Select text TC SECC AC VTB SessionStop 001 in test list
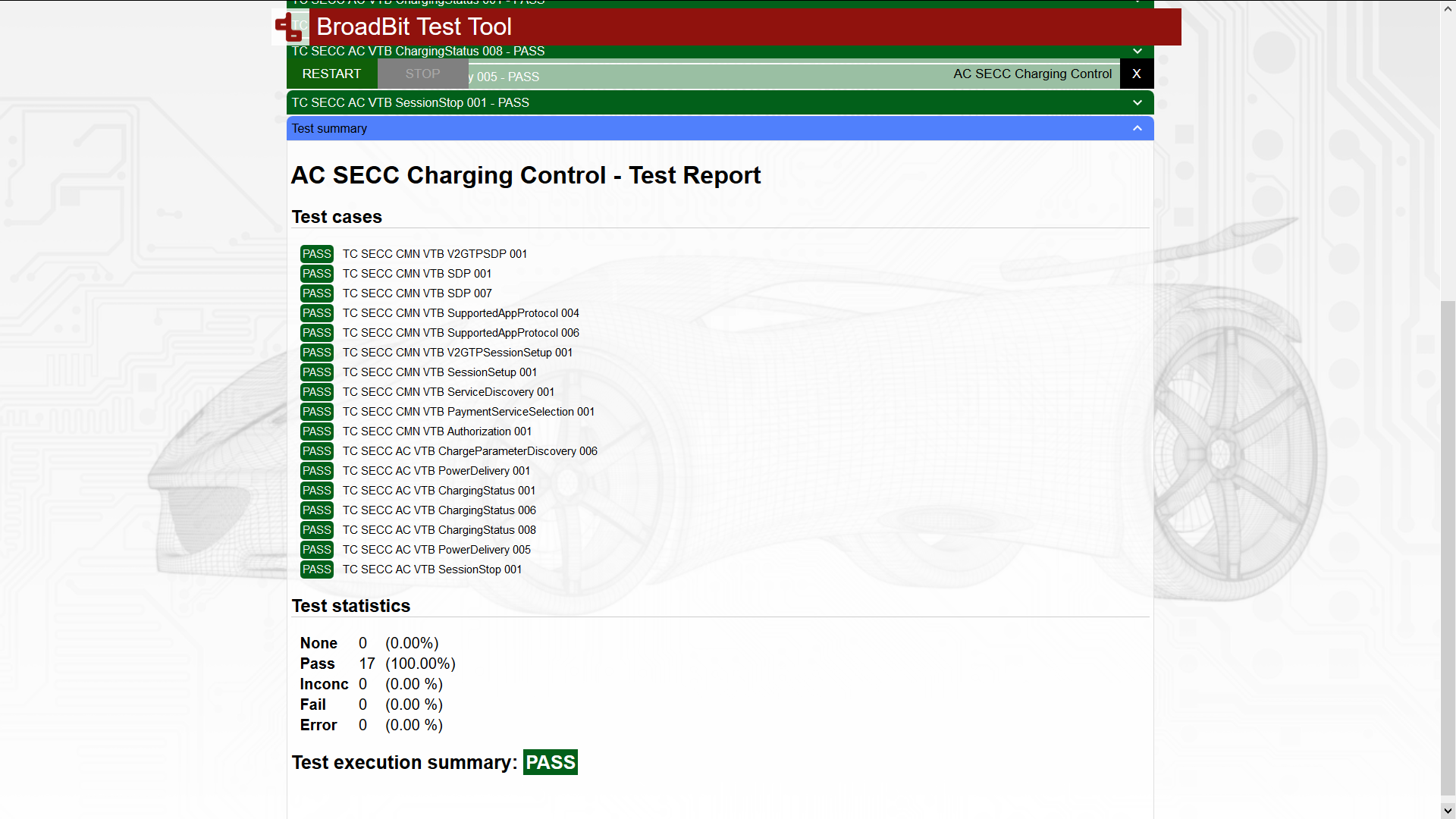Image resolution: width=1456 pixels, height=819 pixels. 432,570
